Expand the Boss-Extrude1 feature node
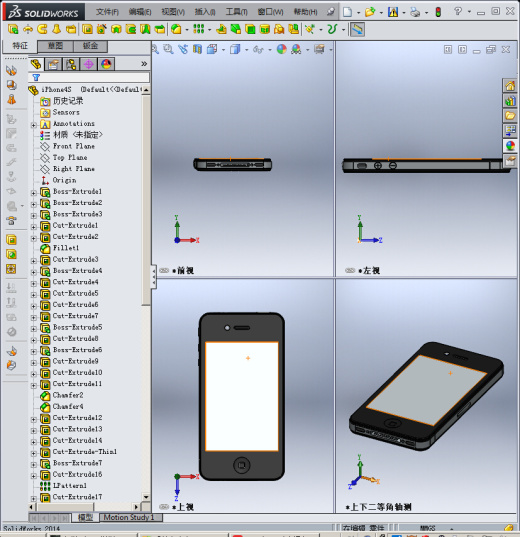The image size is (520, 537). tap(34, 193)
